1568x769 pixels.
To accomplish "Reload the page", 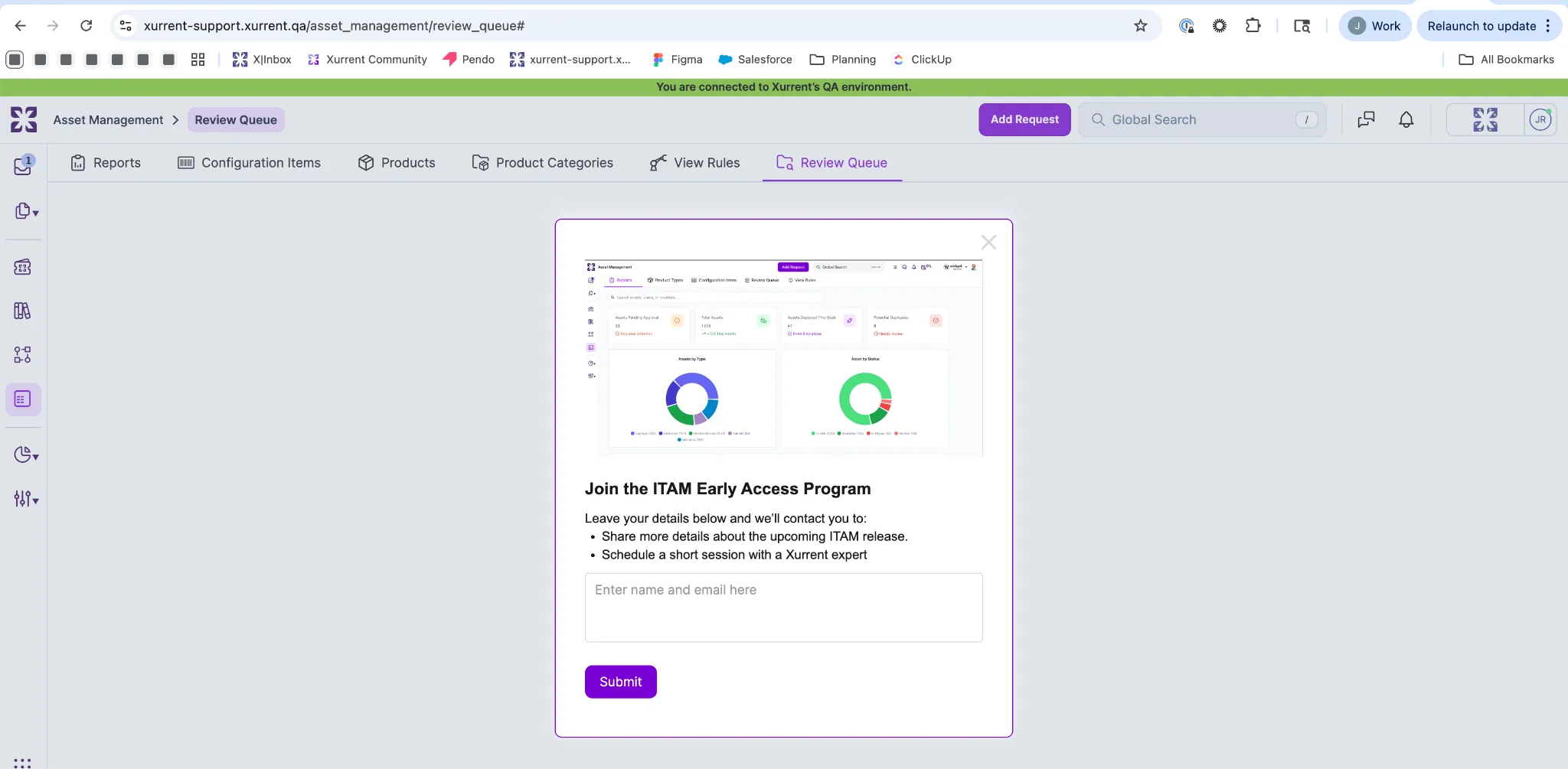I will coord(87,26).
